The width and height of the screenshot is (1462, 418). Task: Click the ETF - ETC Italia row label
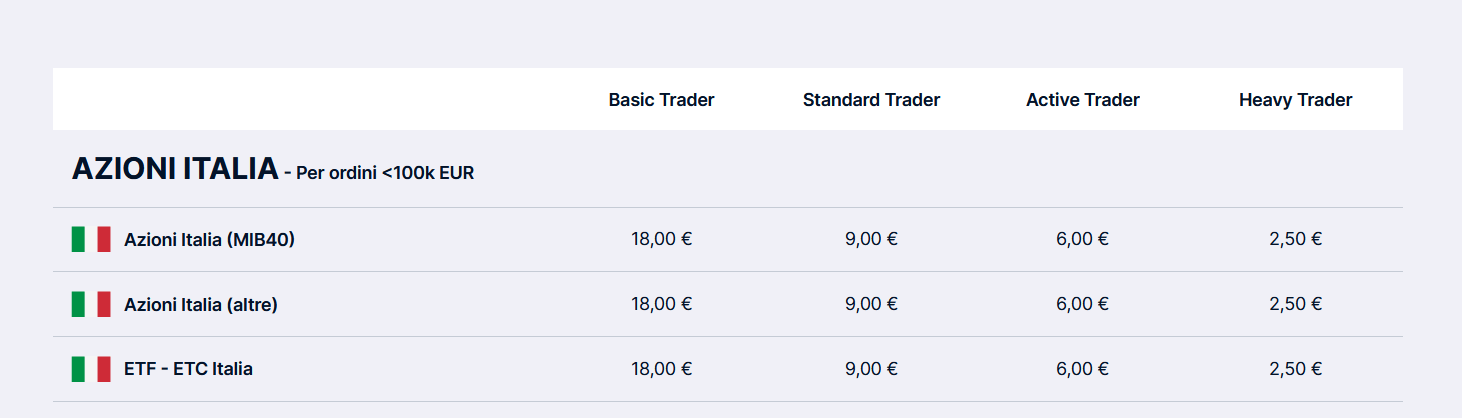(188, 369)
